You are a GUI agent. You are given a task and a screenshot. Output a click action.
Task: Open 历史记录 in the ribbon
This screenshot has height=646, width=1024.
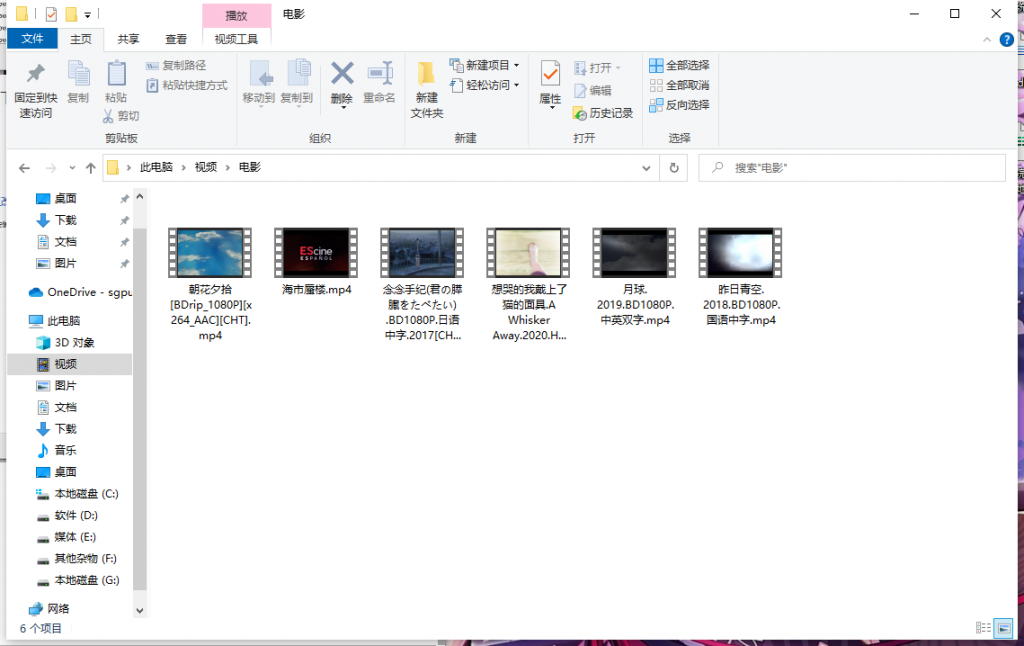click(603, 113)
